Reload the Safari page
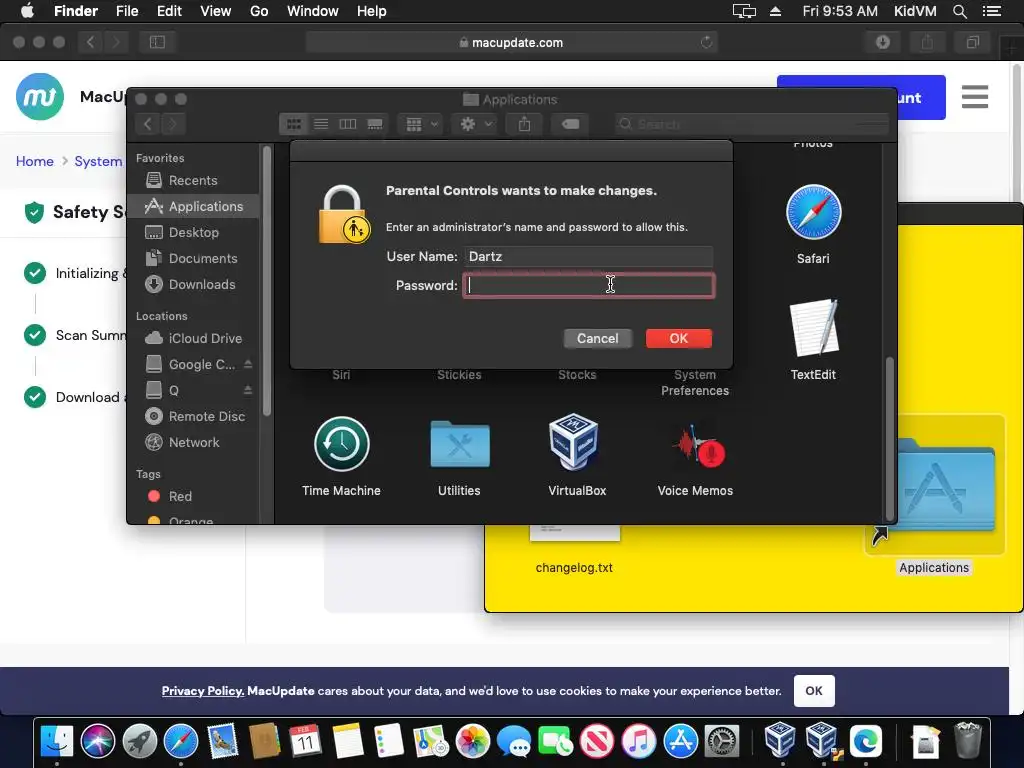 (x=706, y=42)
